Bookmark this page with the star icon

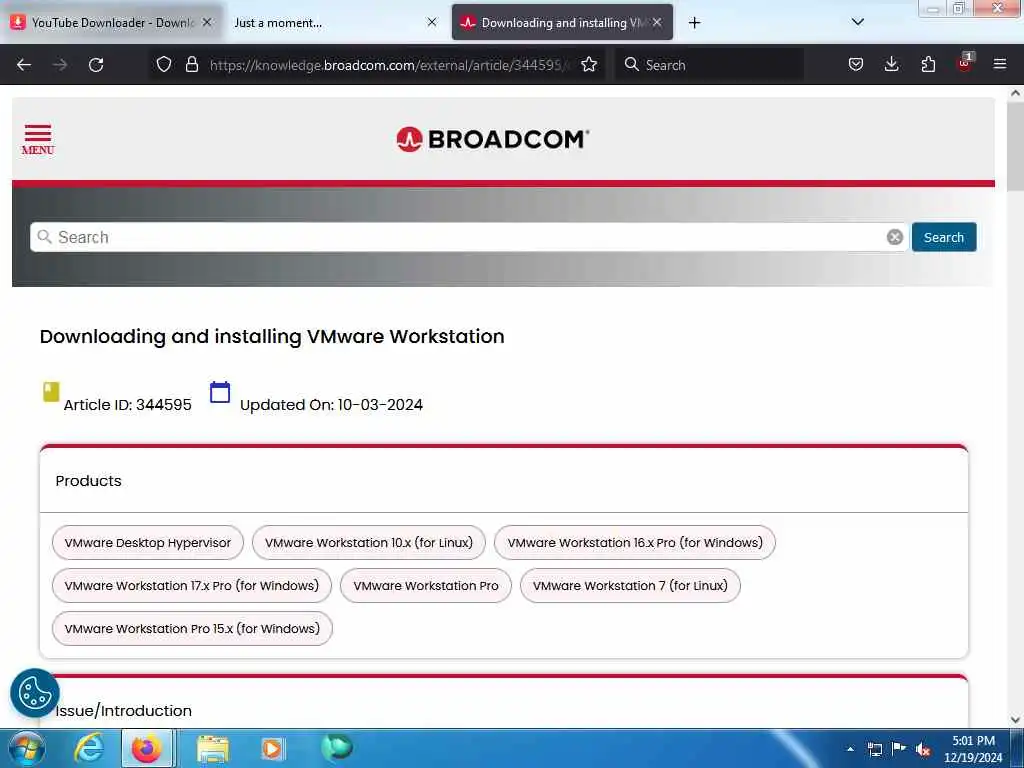pyautogui.click(x=589, y=65)
